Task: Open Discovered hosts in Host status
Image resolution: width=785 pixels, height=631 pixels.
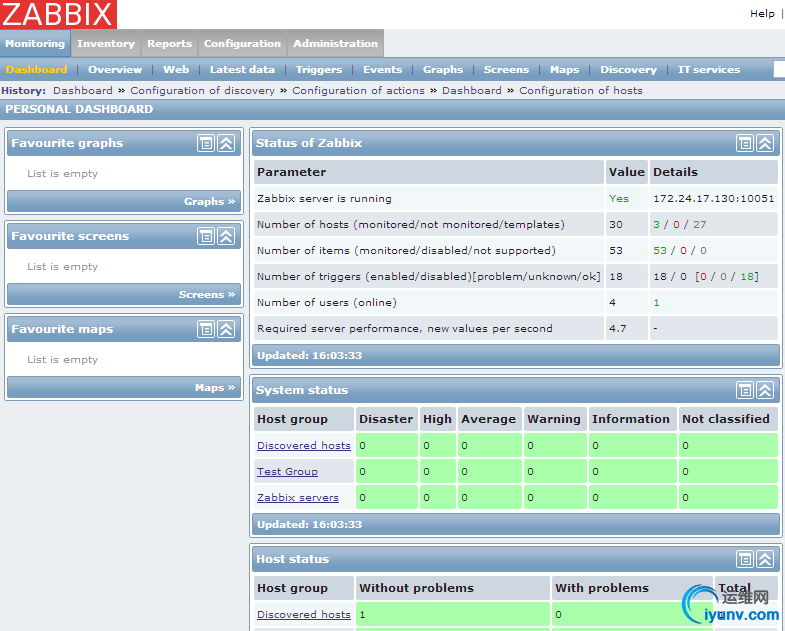Action: (x=304, y=614)
